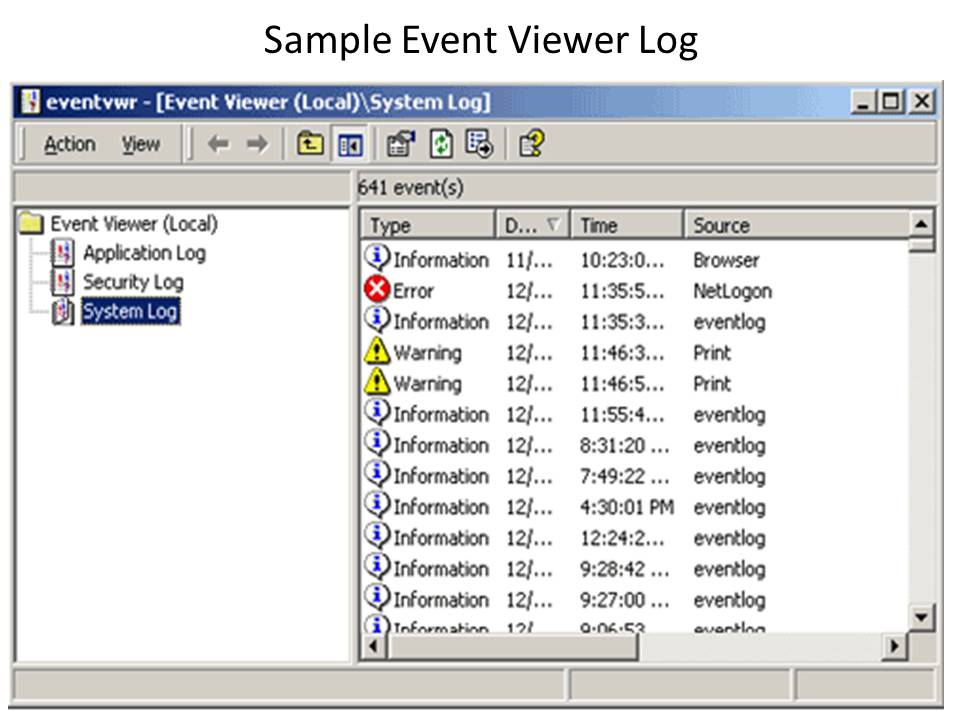Click the warning icon of the 11:46:3 Print event
The image size is (960, 720).
click(376, 352)
